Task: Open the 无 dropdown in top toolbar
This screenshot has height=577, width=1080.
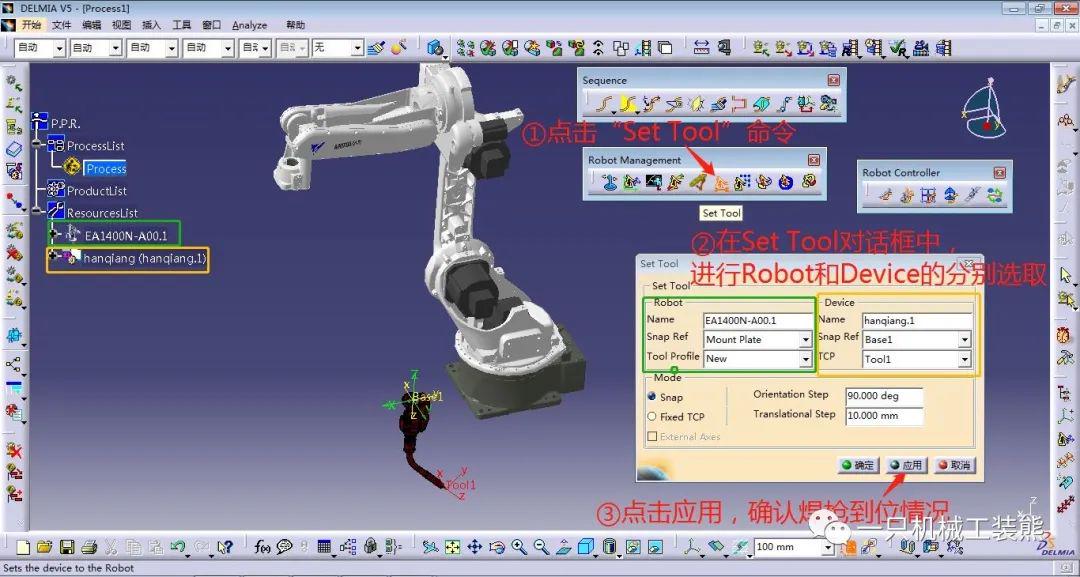Action: pyautogui.click(x=357, y=48)
